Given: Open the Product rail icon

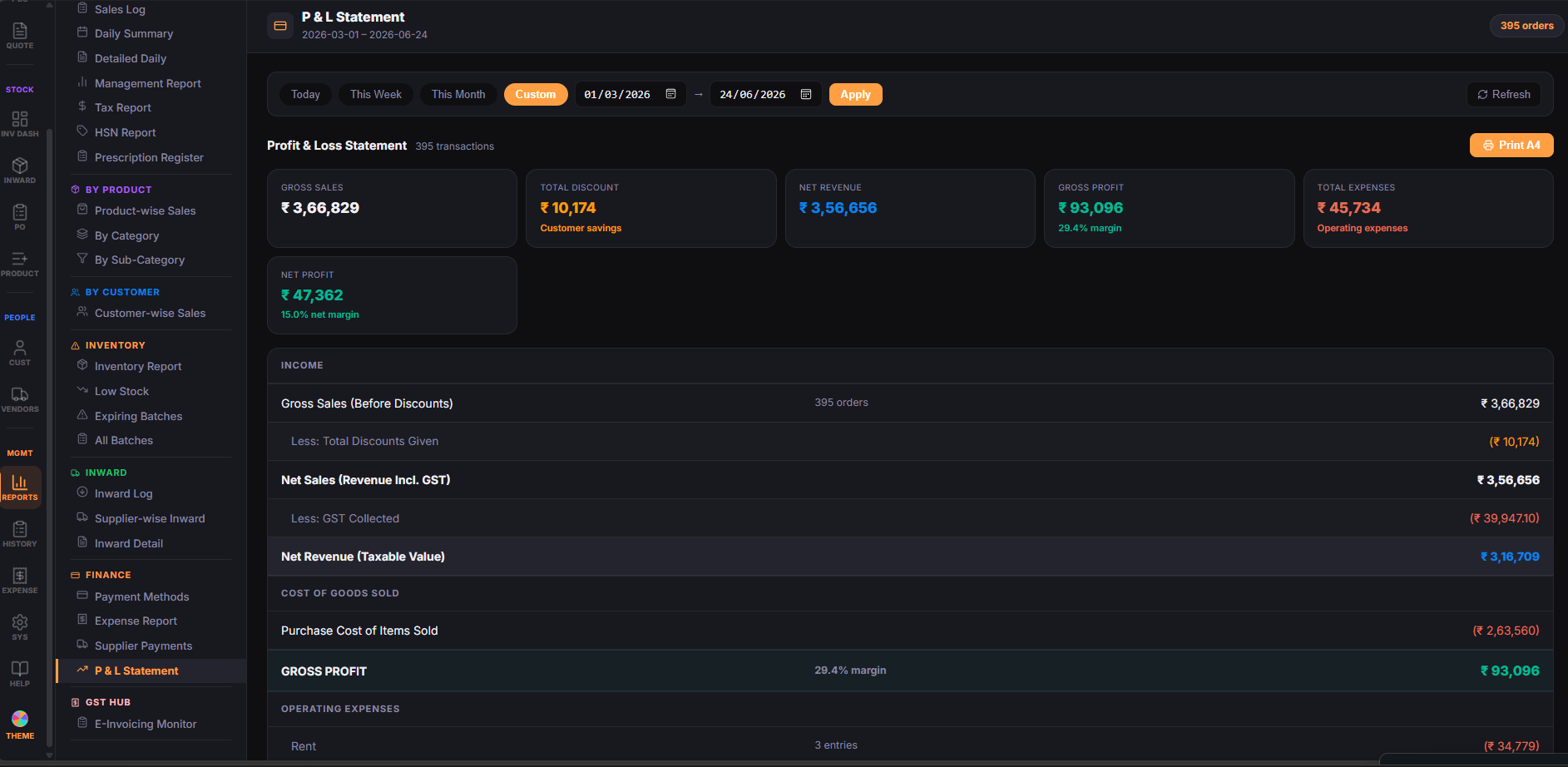Looking at the screenshot, I should point(20,264).
